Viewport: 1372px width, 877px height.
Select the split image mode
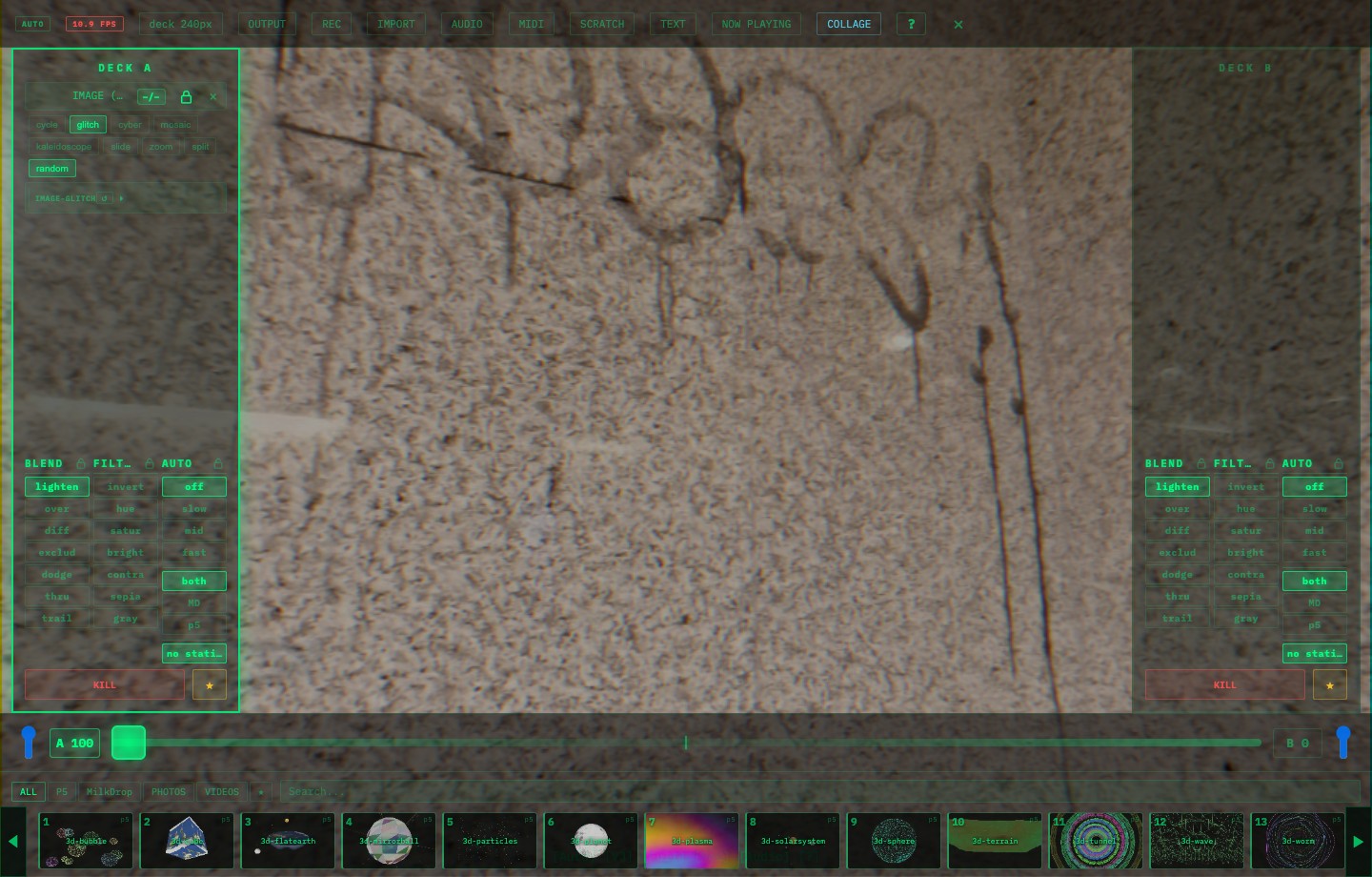(200, 147)
